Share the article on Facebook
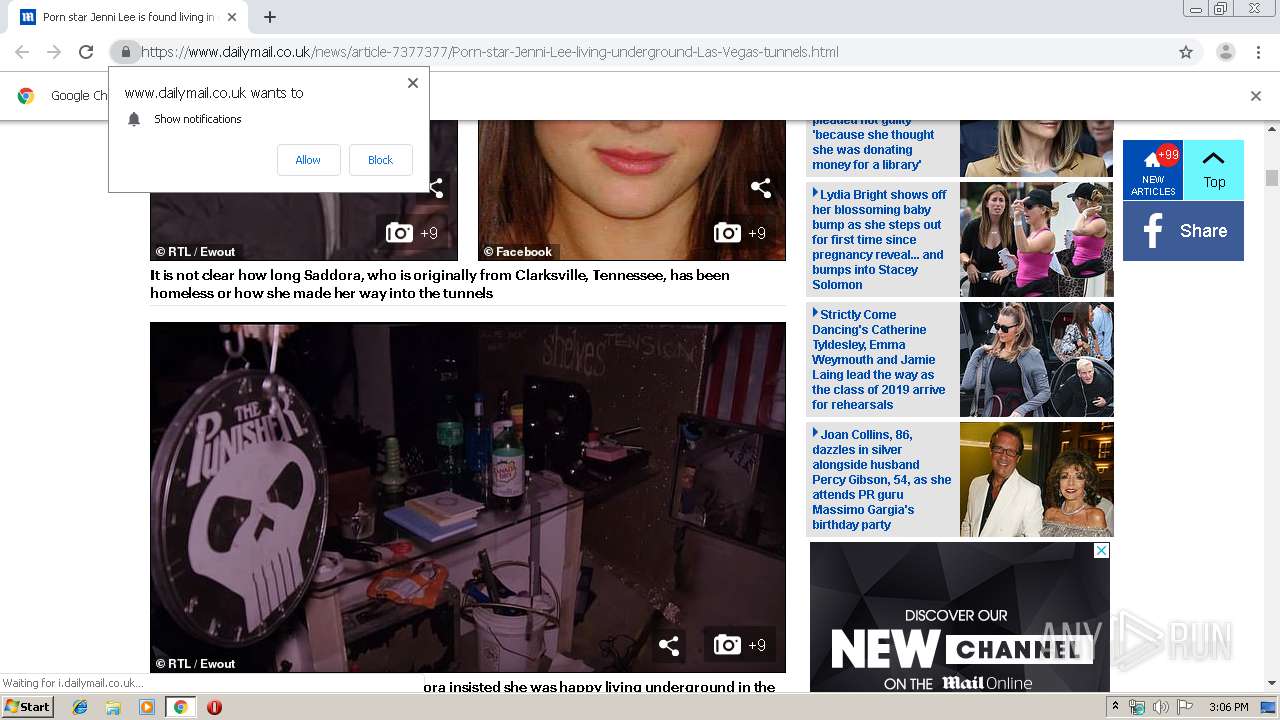The width and height of the screenshot is (1280, 720). 1183,231
